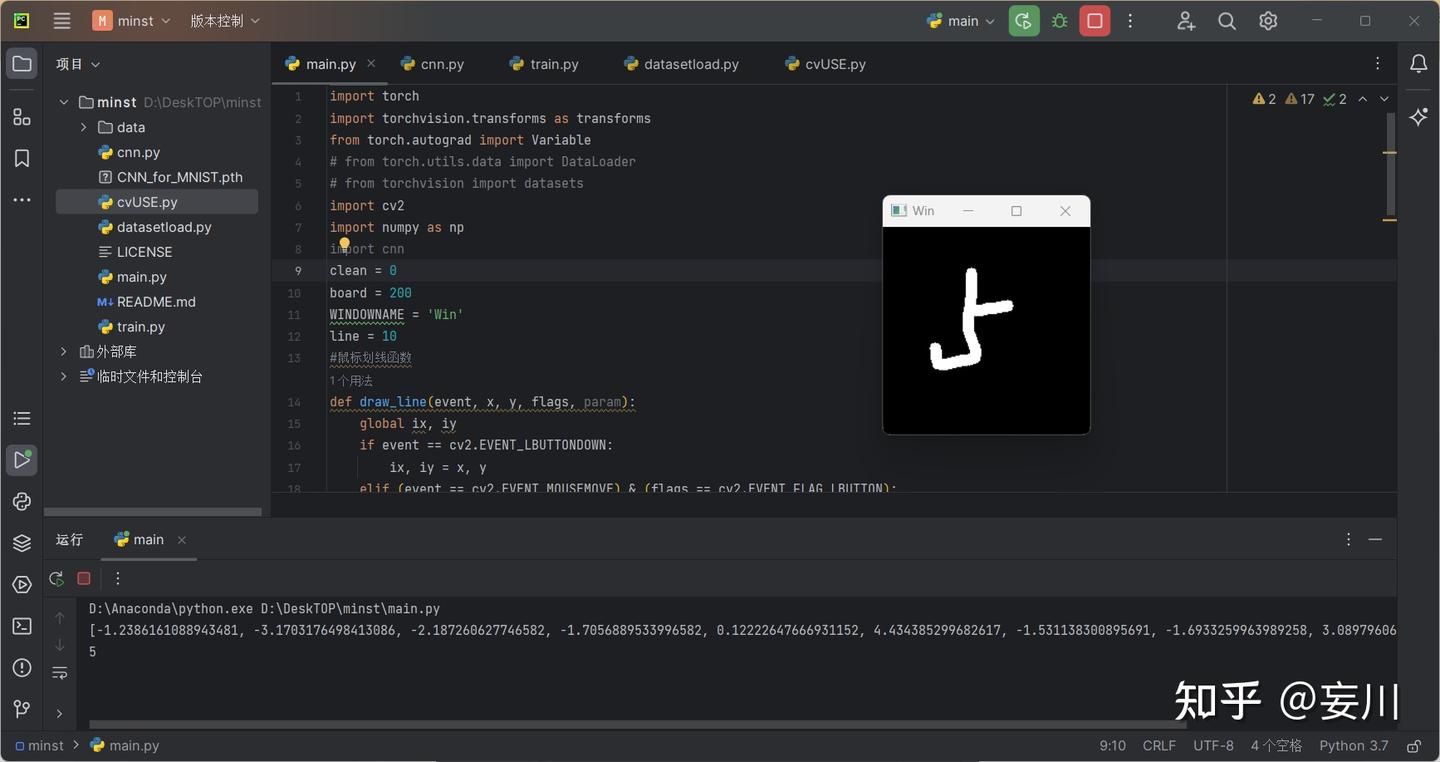This screenshot has width=1440, height=762.
Task: Open the Git version control tool window
Action: (22, 709)
